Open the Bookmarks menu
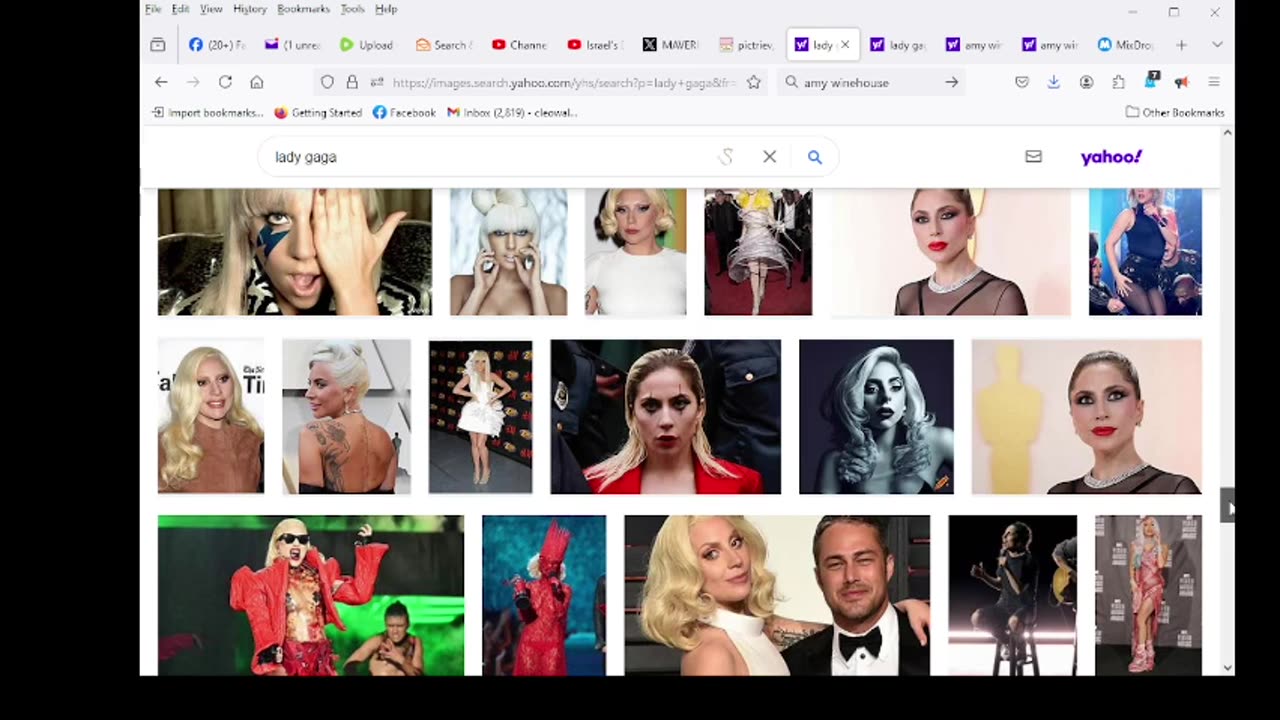This screenshot has height=720, width=1280. (x=303, y=9)
